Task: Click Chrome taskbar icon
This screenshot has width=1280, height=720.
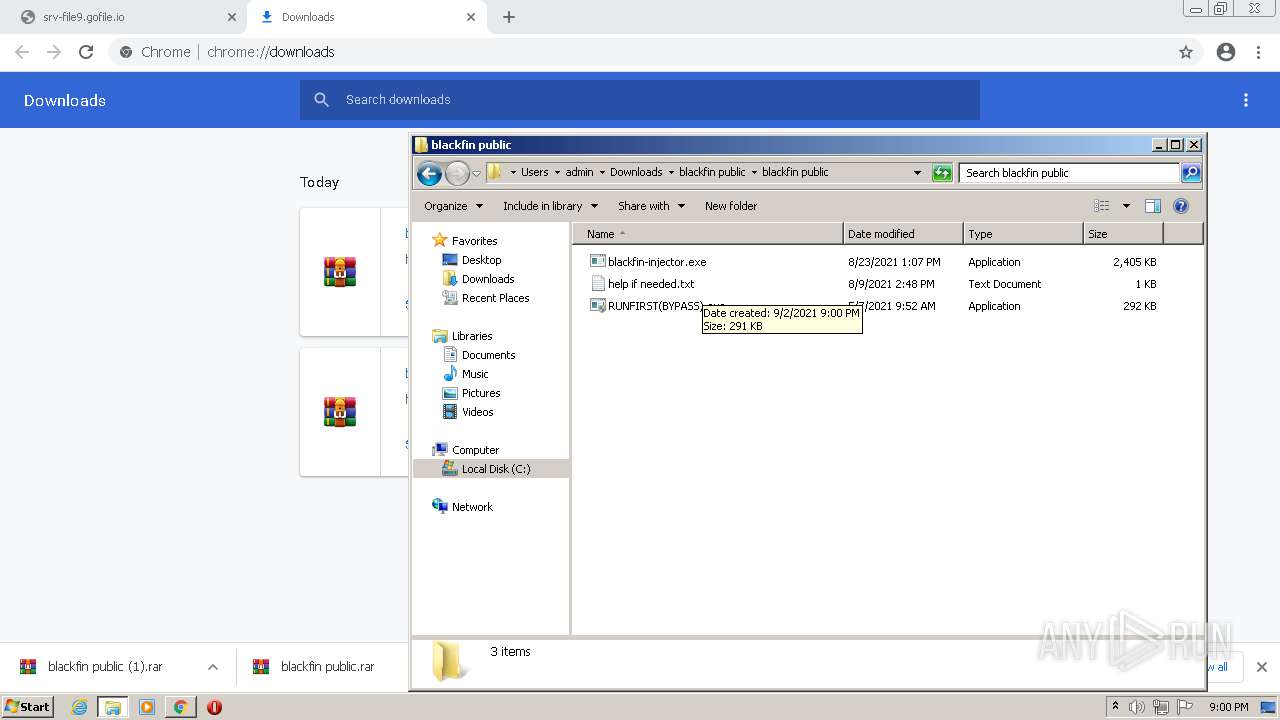Action: (x=181, y=707)
